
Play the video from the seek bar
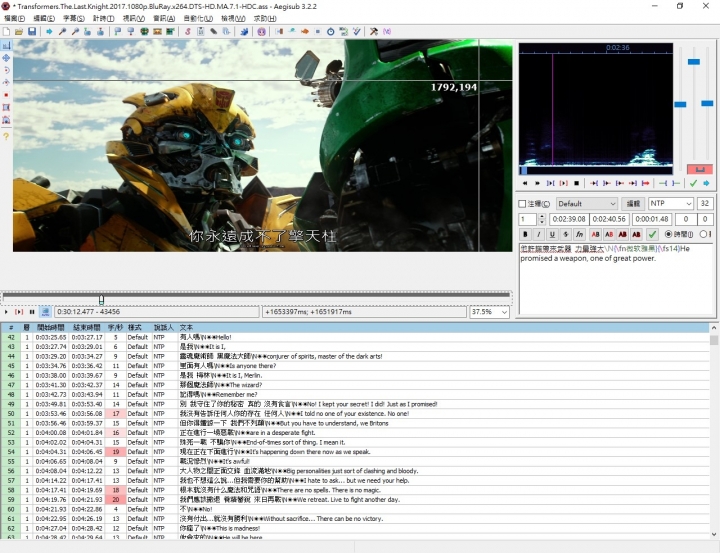coord(6,312)
